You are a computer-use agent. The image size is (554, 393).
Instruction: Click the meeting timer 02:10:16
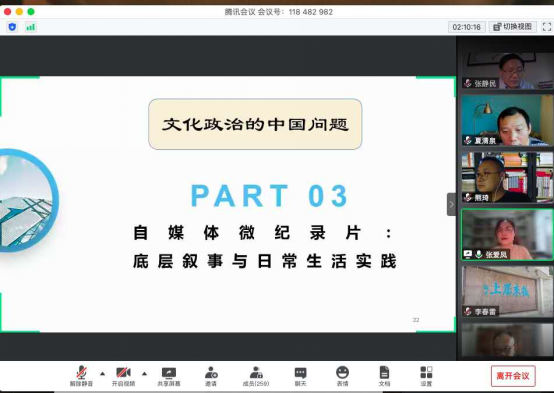[466, 27]
